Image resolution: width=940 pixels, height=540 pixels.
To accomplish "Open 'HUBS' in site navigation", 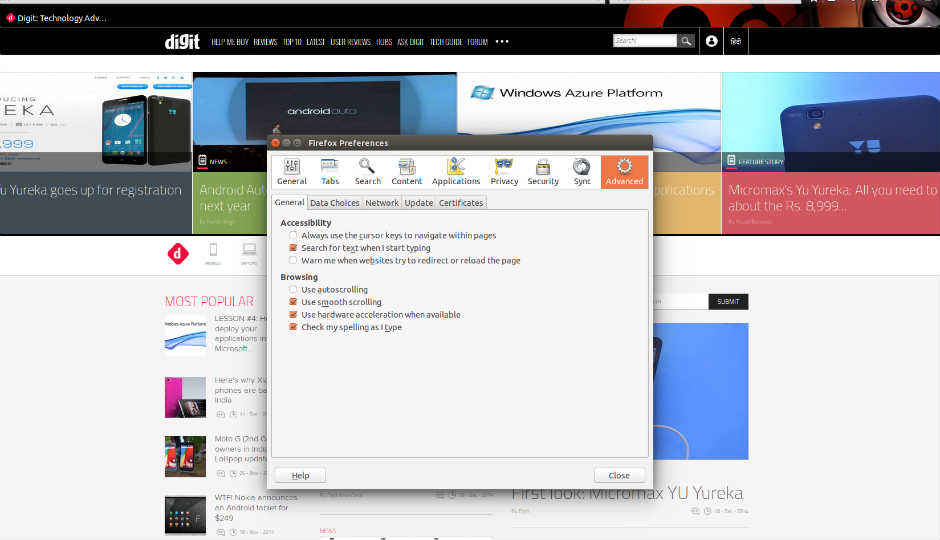I will [x=384, y=42].
